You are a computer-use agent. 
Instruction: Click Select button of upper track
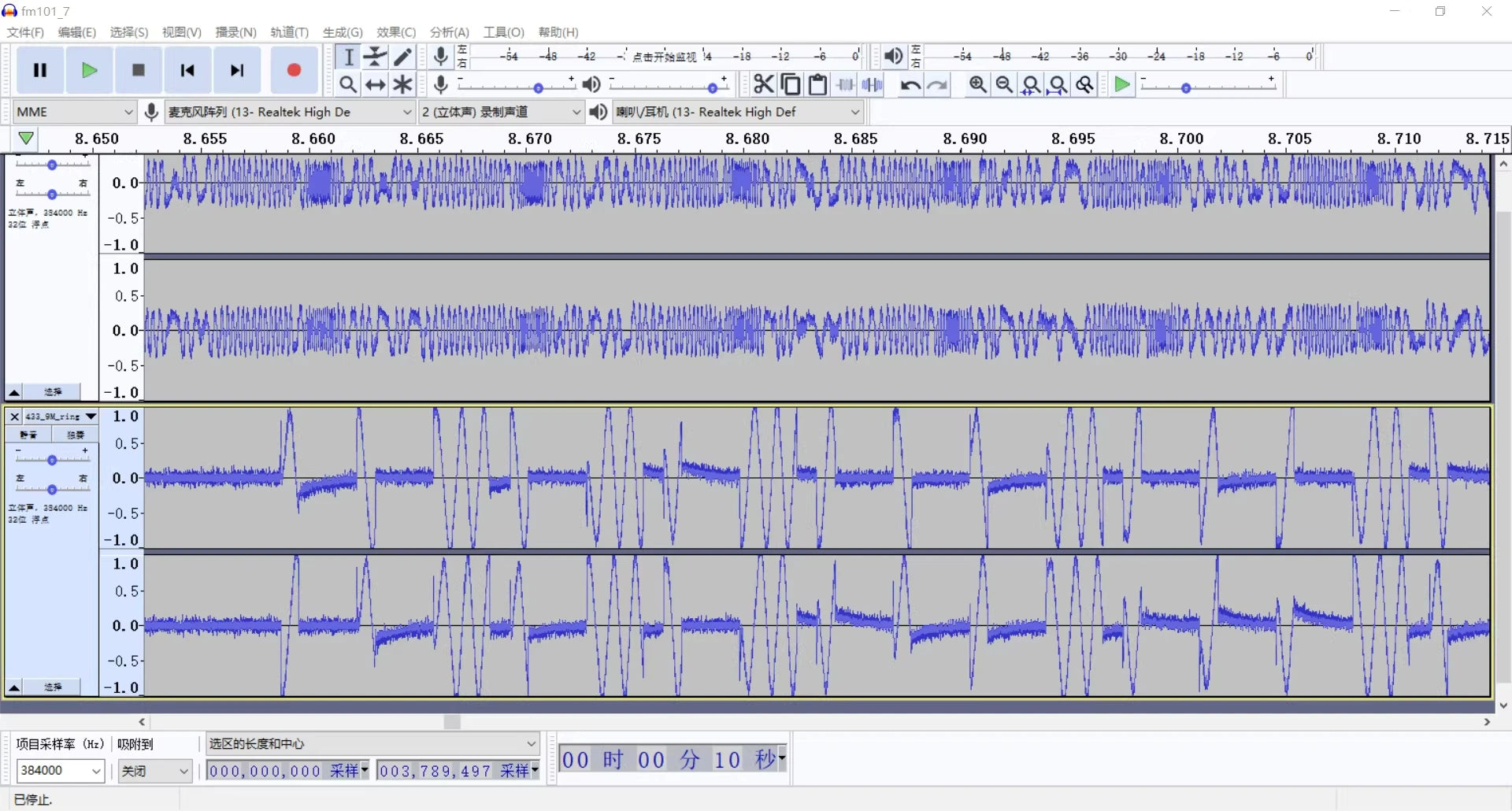(x=52, y=392)
